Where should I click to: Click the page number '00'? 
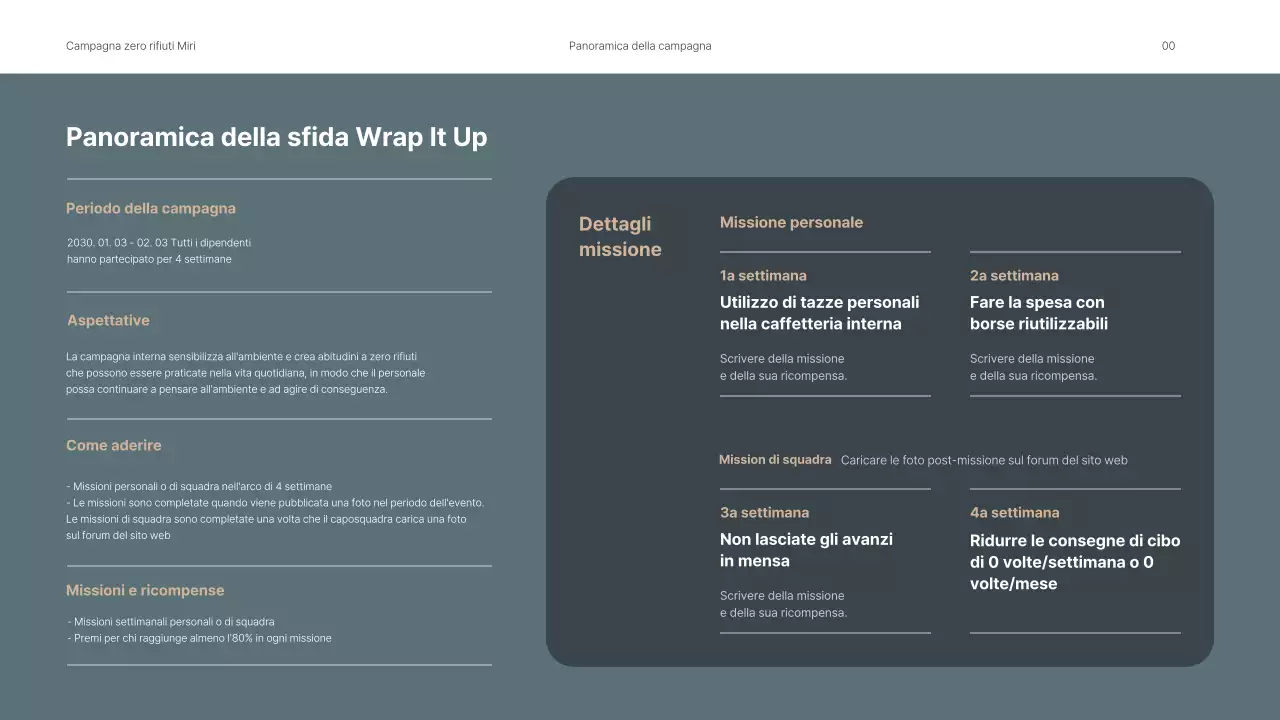1168,46
